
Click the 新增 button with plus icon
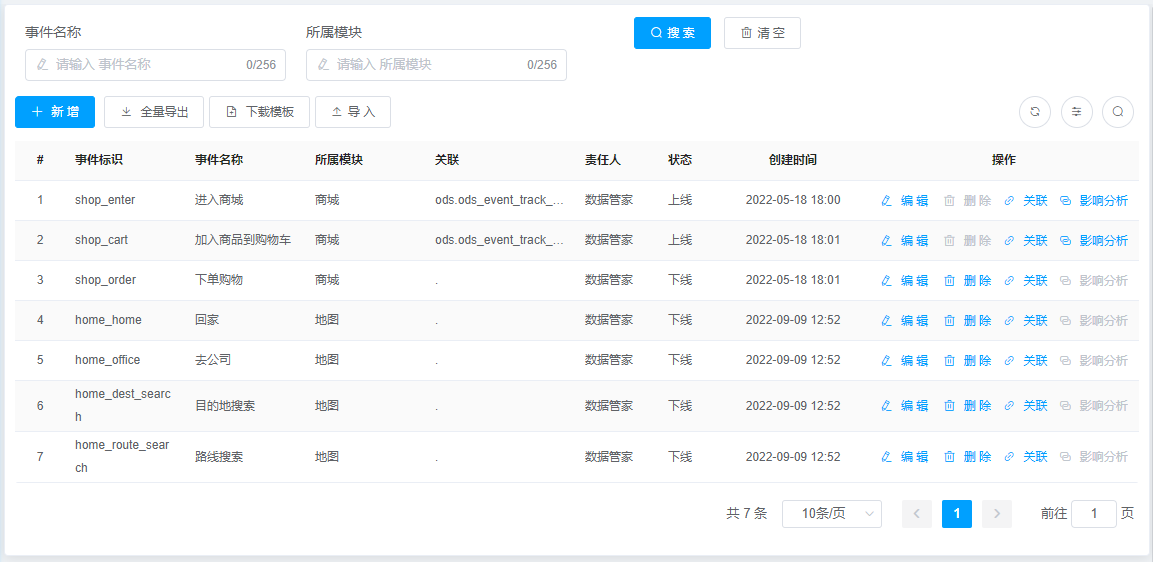(55, 112)
